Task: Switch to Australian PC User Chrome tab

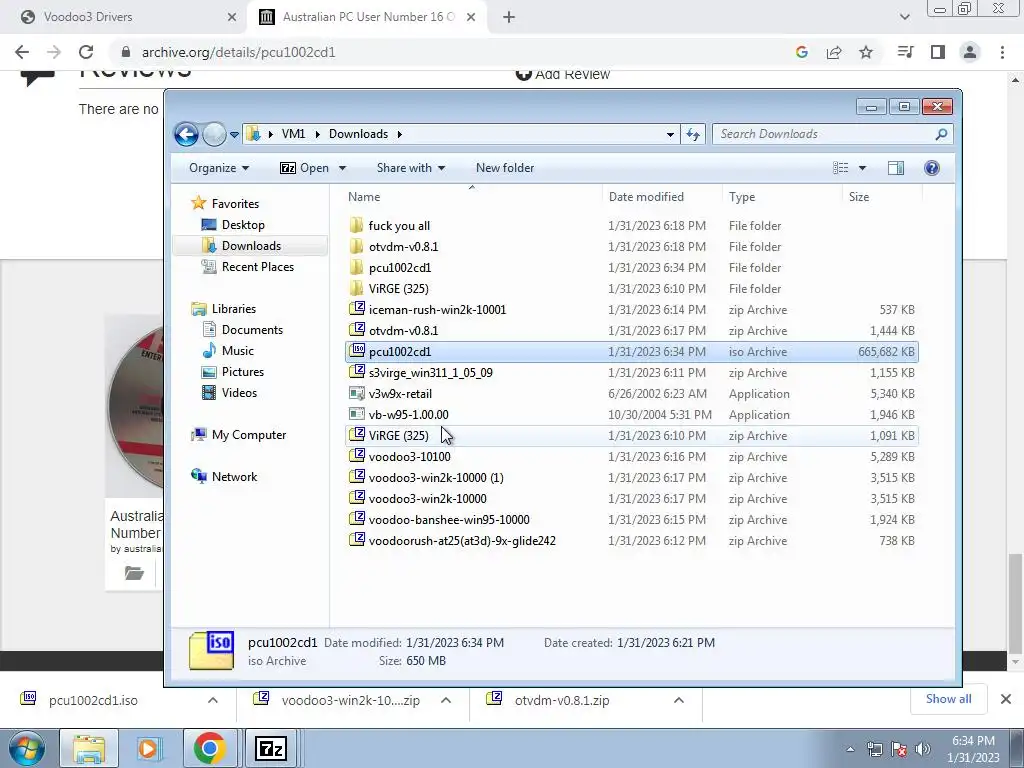Action: pos(366,17)
